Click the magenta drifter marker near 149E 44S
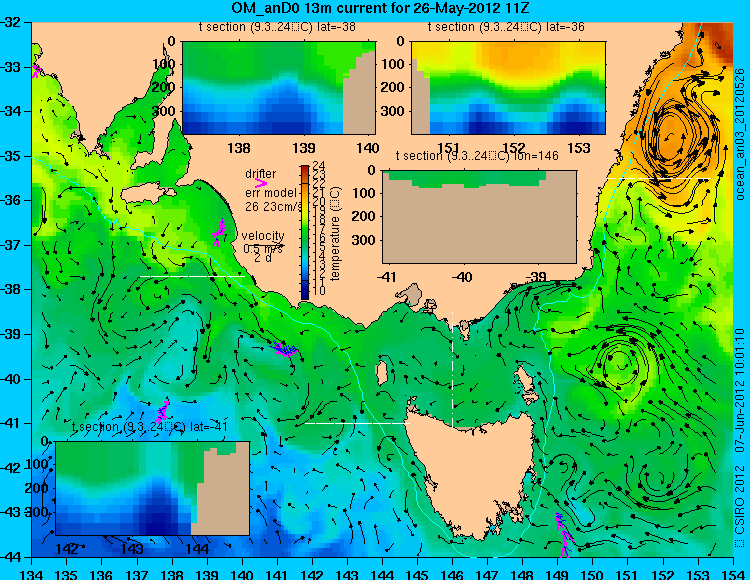This screenshot has width=750, height=580. 564,535
